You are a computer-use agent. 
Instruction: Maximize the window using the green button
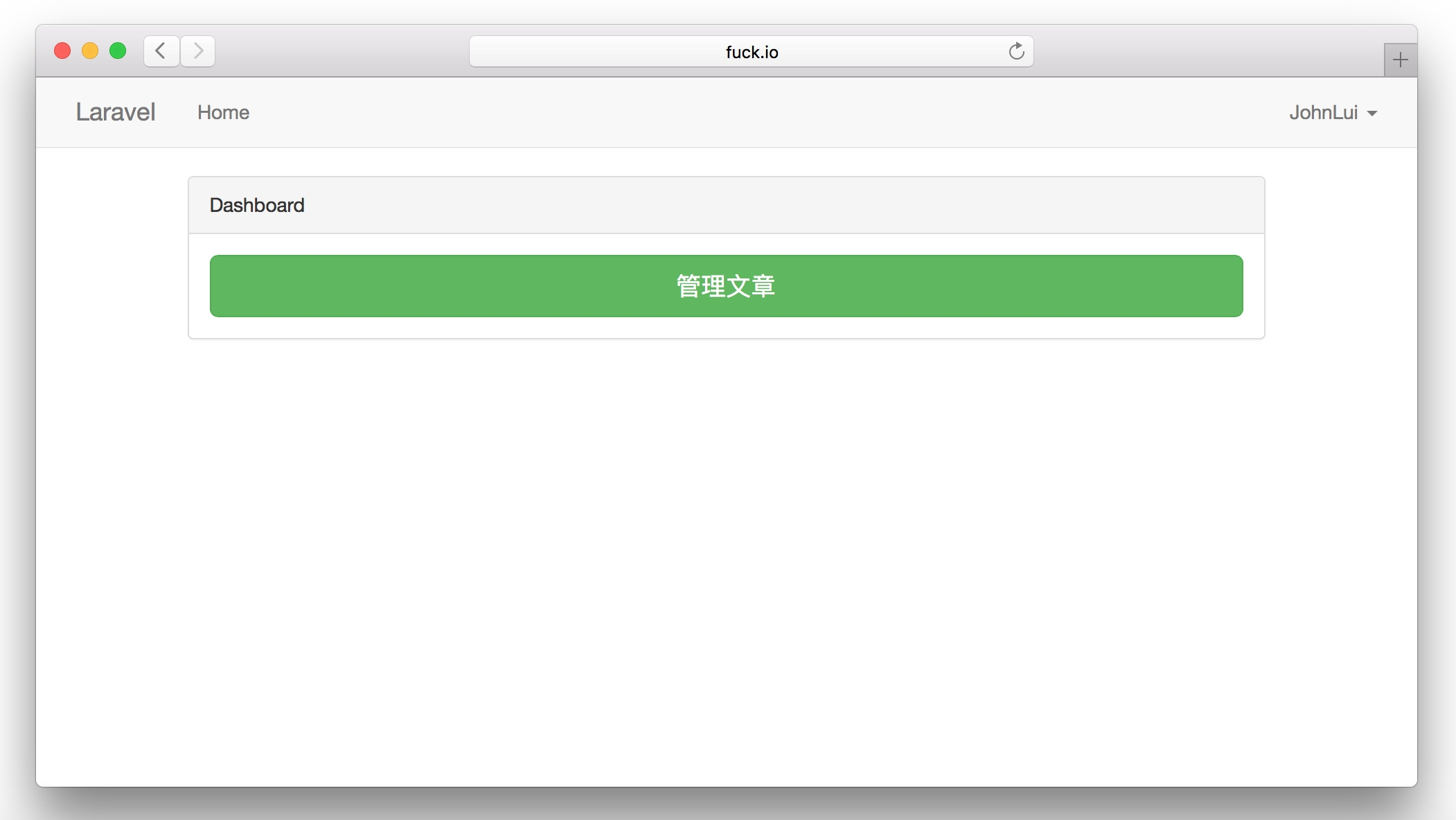(x=118, y=51)
